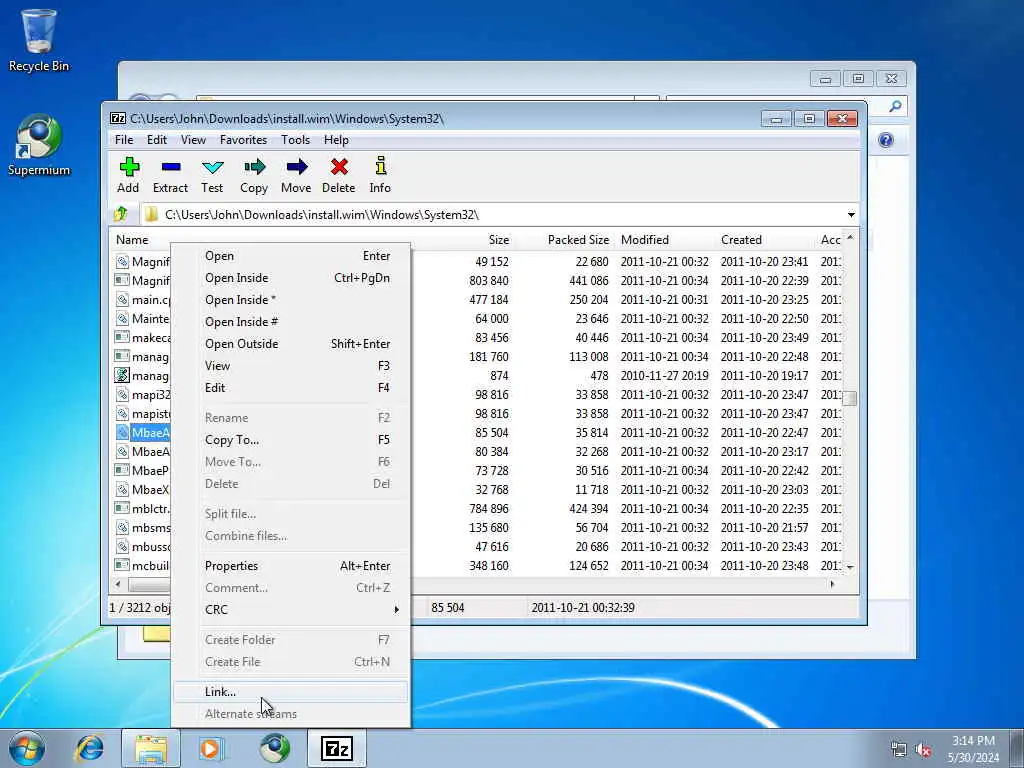Viewport: 1024px width, 768px height.
Task: Click the mblctr file icon
Action: 121,508
